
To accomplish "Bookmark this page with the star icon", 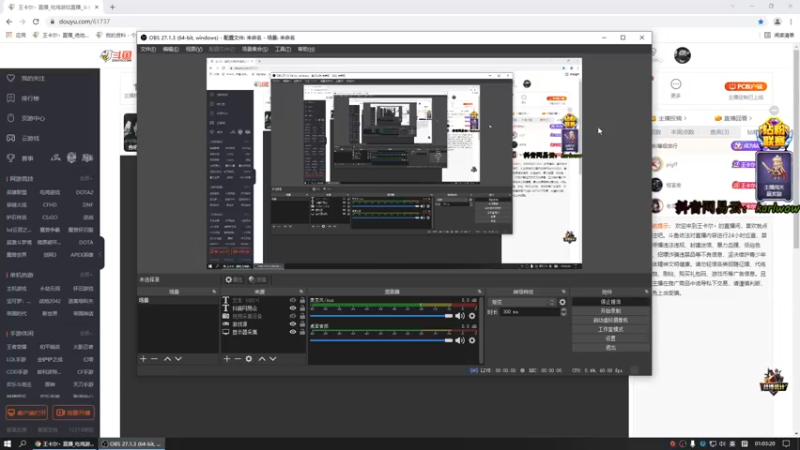I will [x=761, y=21].
